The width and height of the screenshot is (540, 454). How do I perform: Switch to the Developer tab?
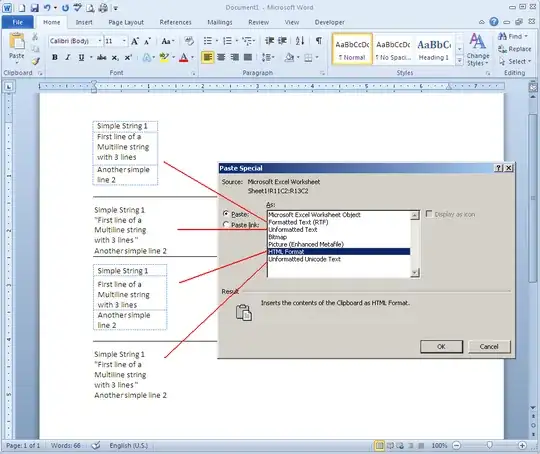point(329,22)
